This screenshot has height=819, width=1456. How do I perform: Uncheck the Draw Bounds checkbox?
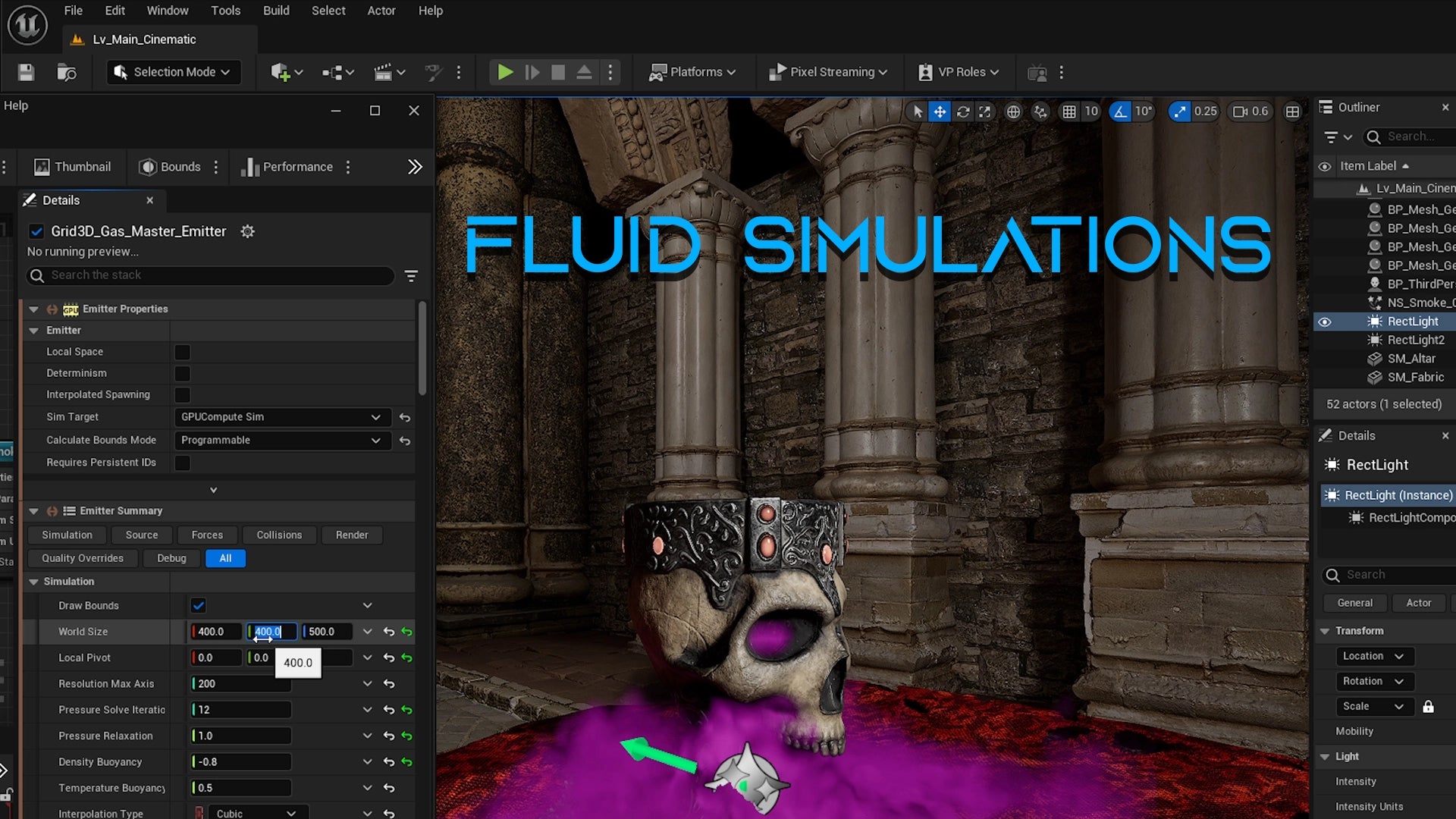pyautogui.click(x=199, y=605)
